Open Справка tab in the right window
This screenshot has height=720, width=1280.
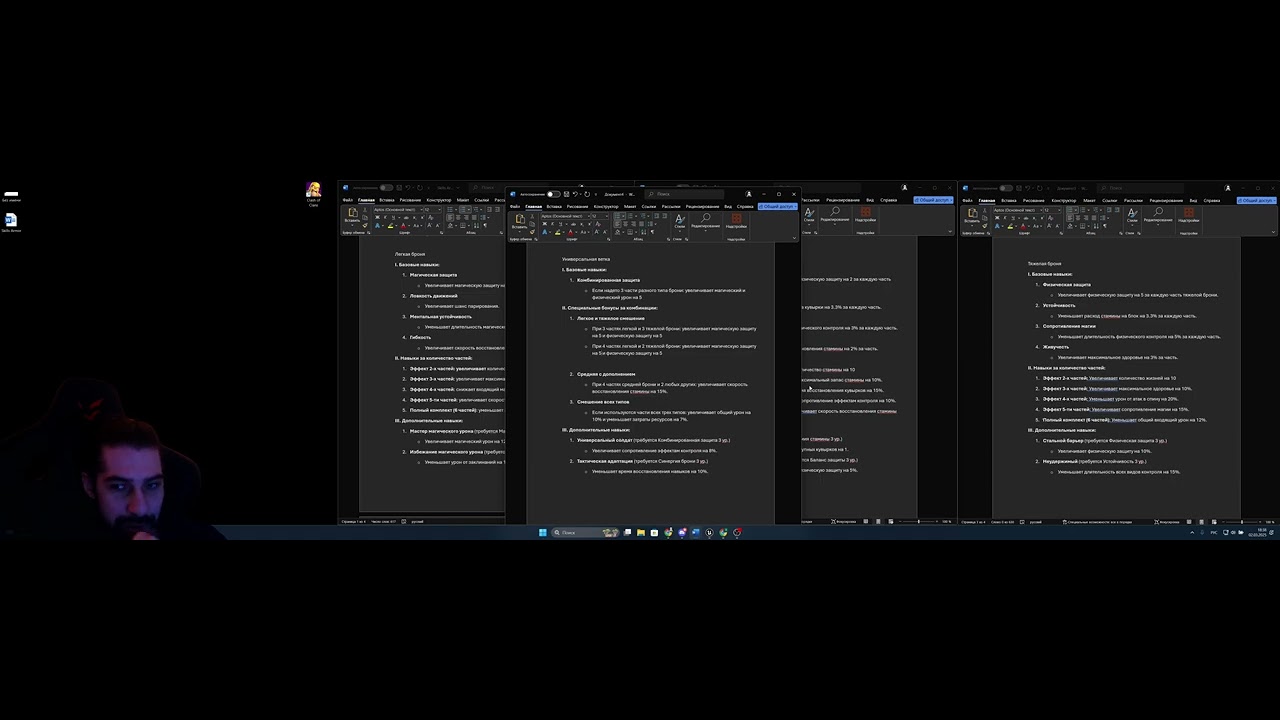pos(1212,200)
